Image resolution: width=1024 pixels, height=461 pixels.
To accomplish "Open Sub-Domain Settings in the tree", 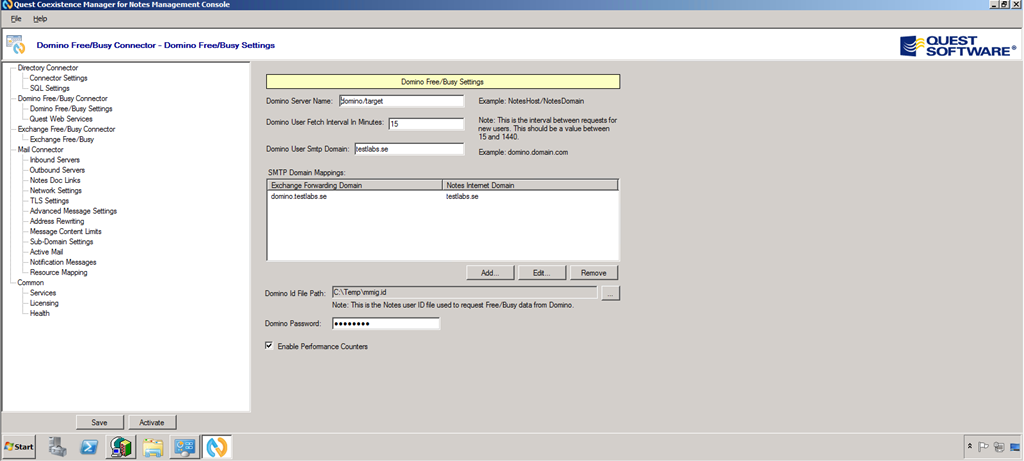I will (x=61, y=242).
